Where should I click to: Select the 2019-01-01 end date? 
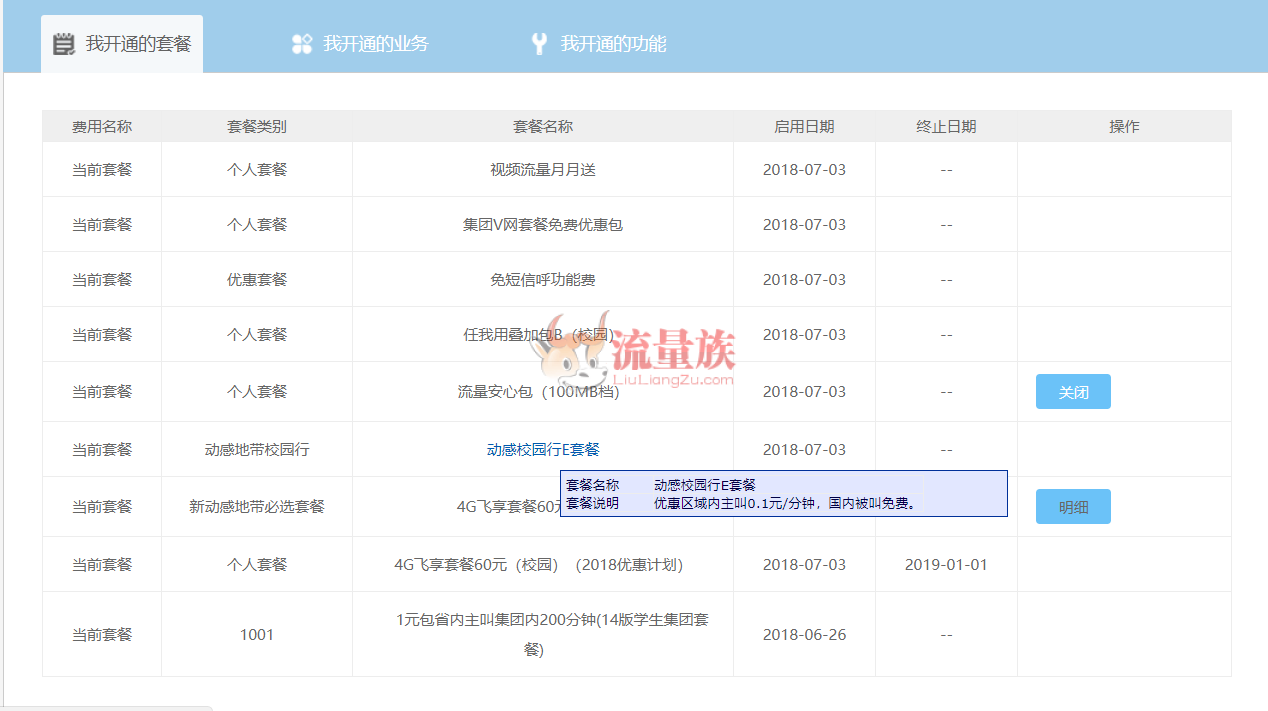pos(946,565)
